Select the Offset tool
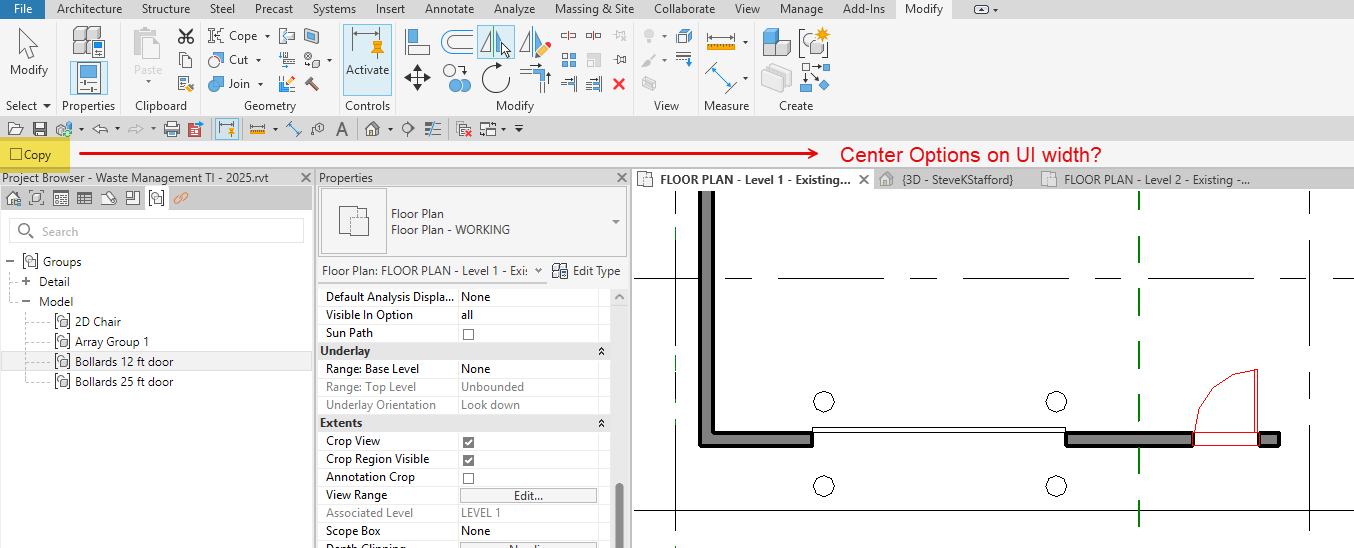This screenshot has height=548, width=1354. 457,41
